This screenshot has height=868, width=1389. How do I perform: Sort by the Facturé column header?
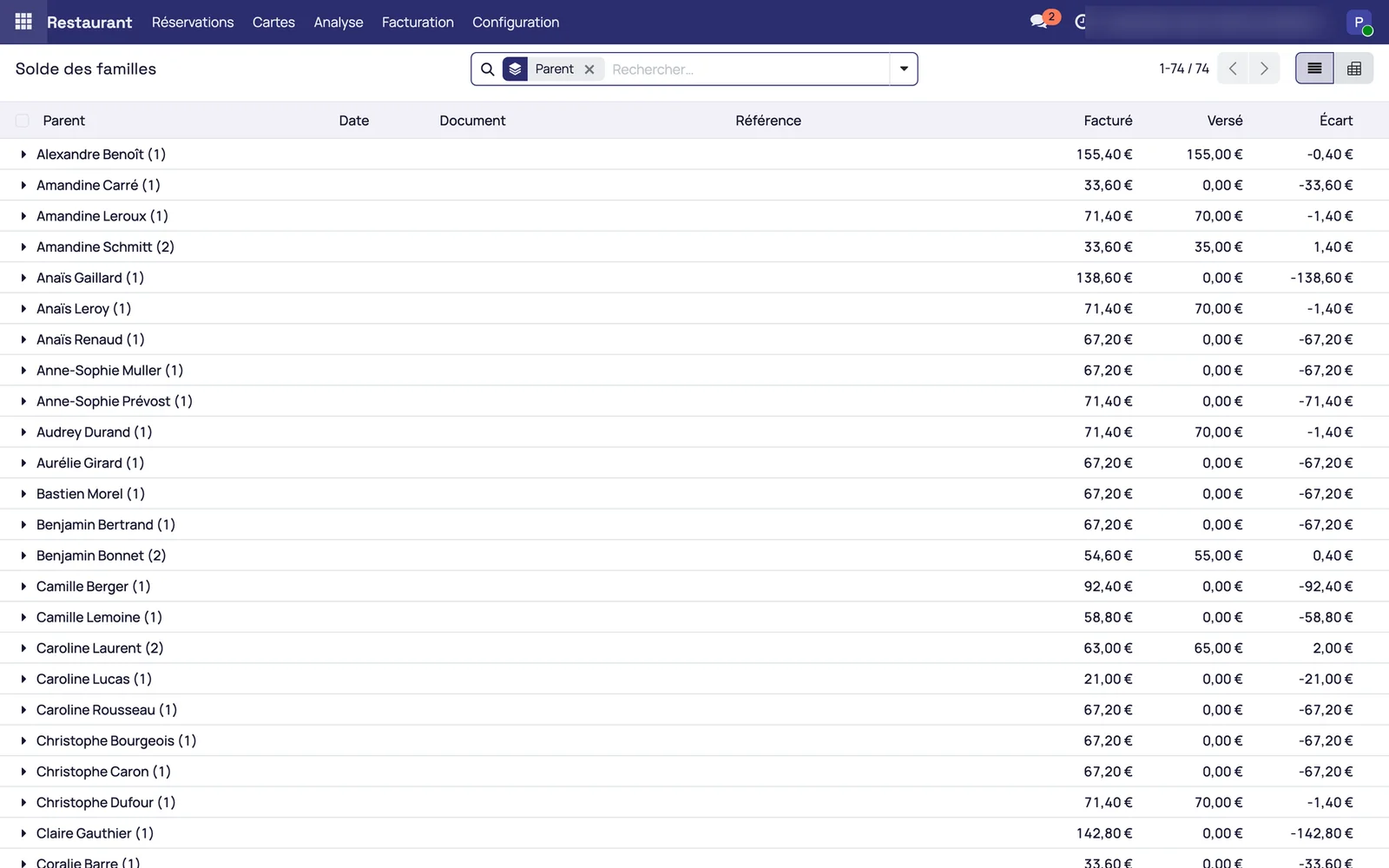pyautogui.click(x=1108, y=121)
